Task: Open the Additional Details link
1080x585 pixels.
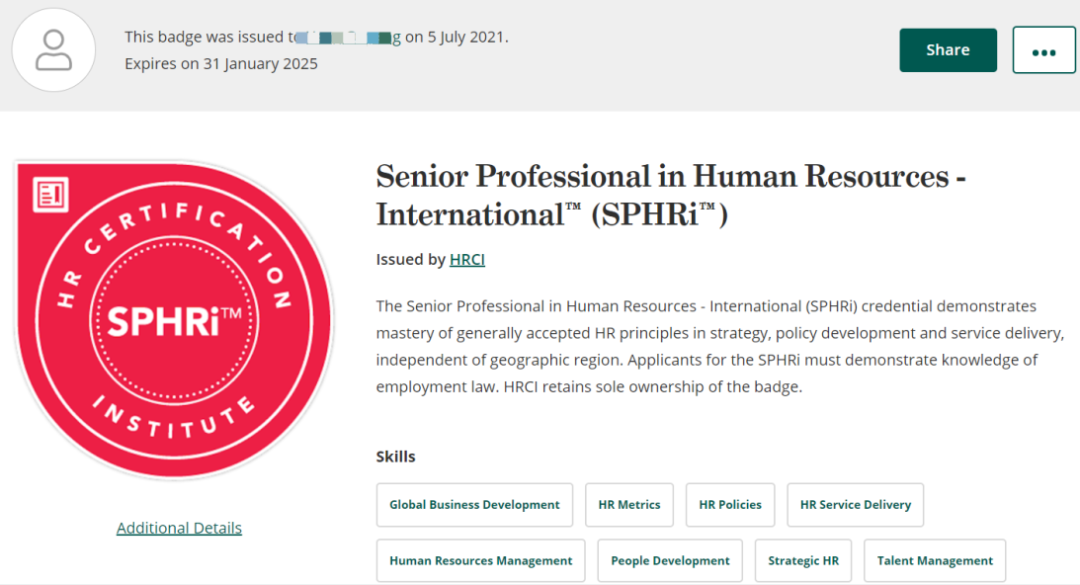Action: [179, 528]
